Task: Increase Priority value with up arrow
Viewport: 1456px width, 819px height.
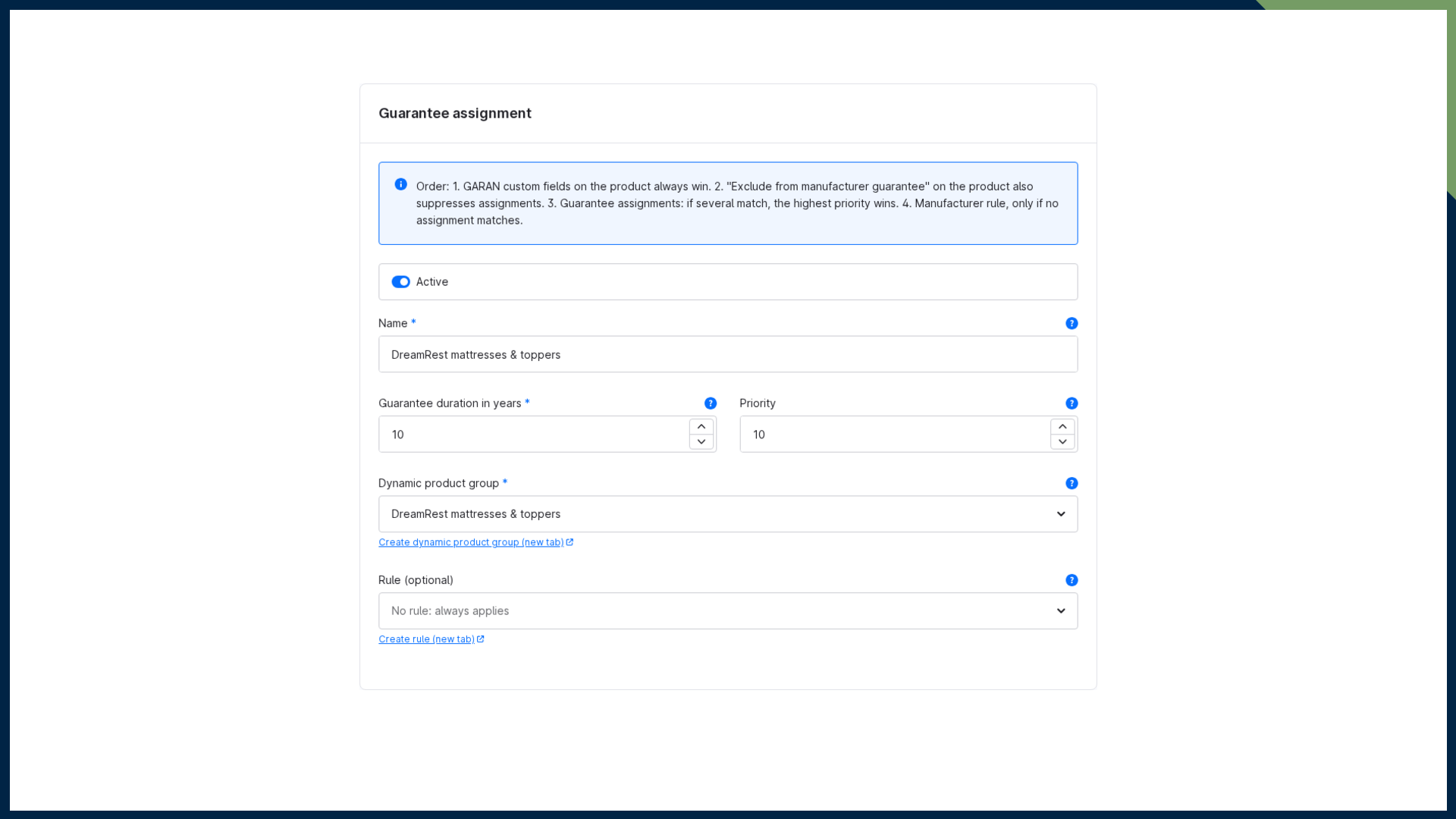Action: click(1062, 427)
